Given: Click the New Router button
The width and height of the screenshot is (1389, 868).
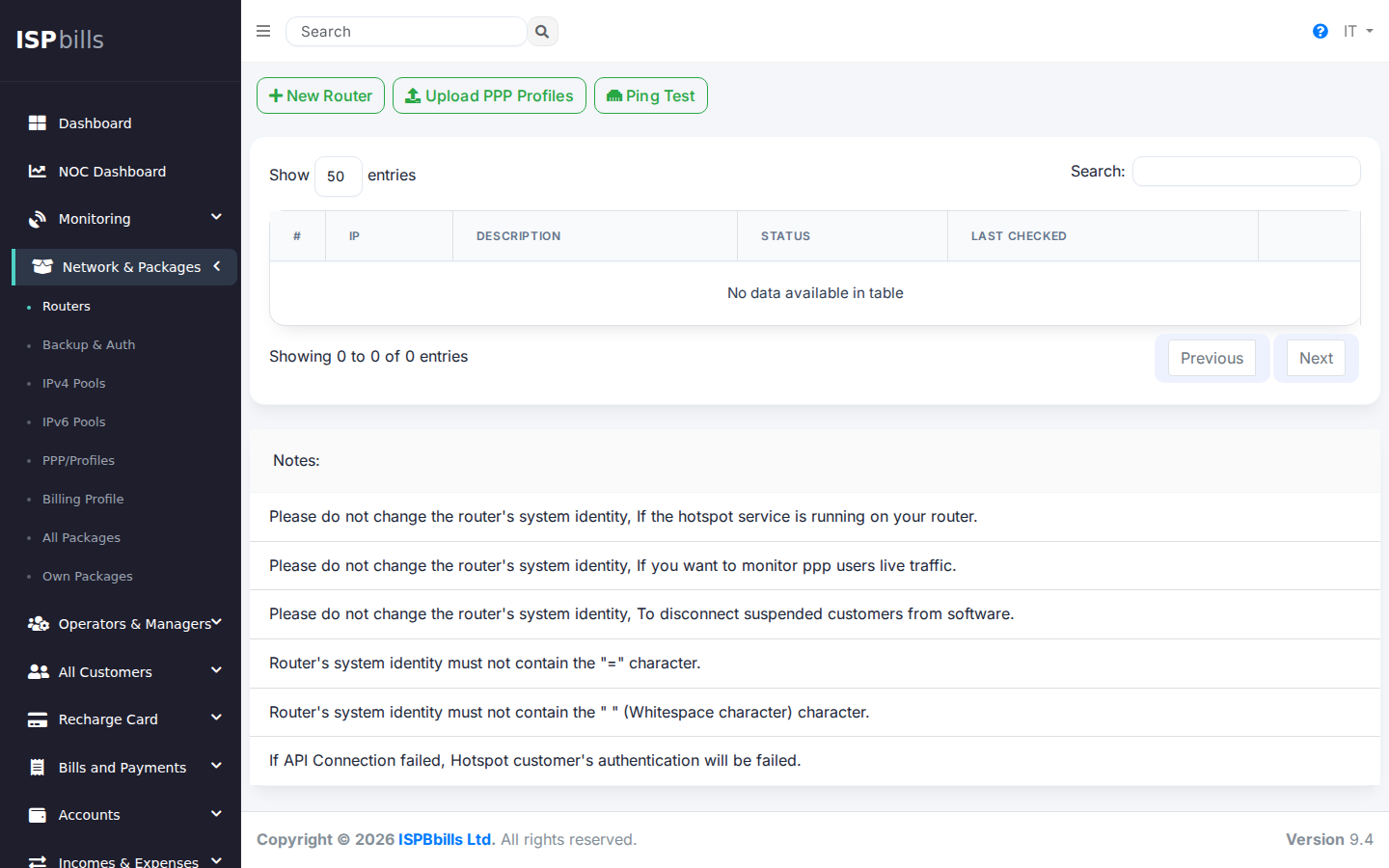Looking at the screenshot, I should click(320, 95).
